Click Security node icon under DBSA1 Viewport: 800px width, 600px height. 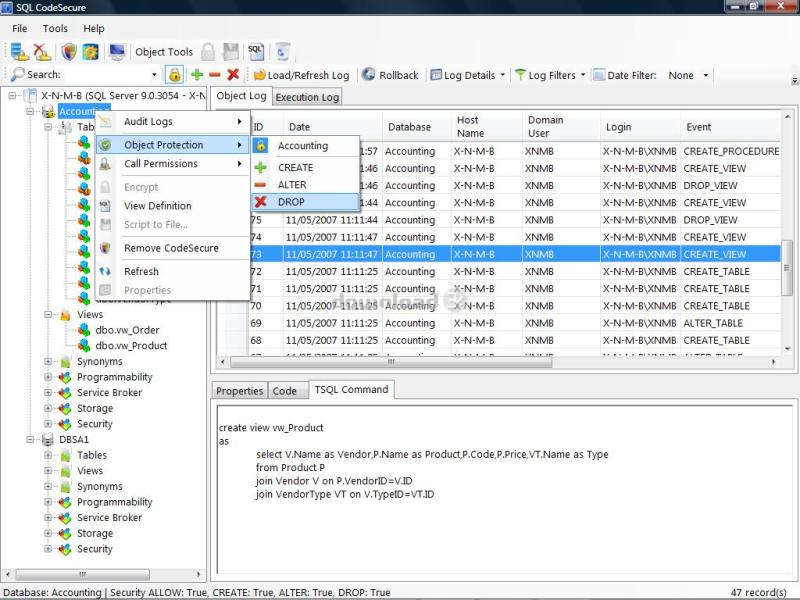pos(64,549)
